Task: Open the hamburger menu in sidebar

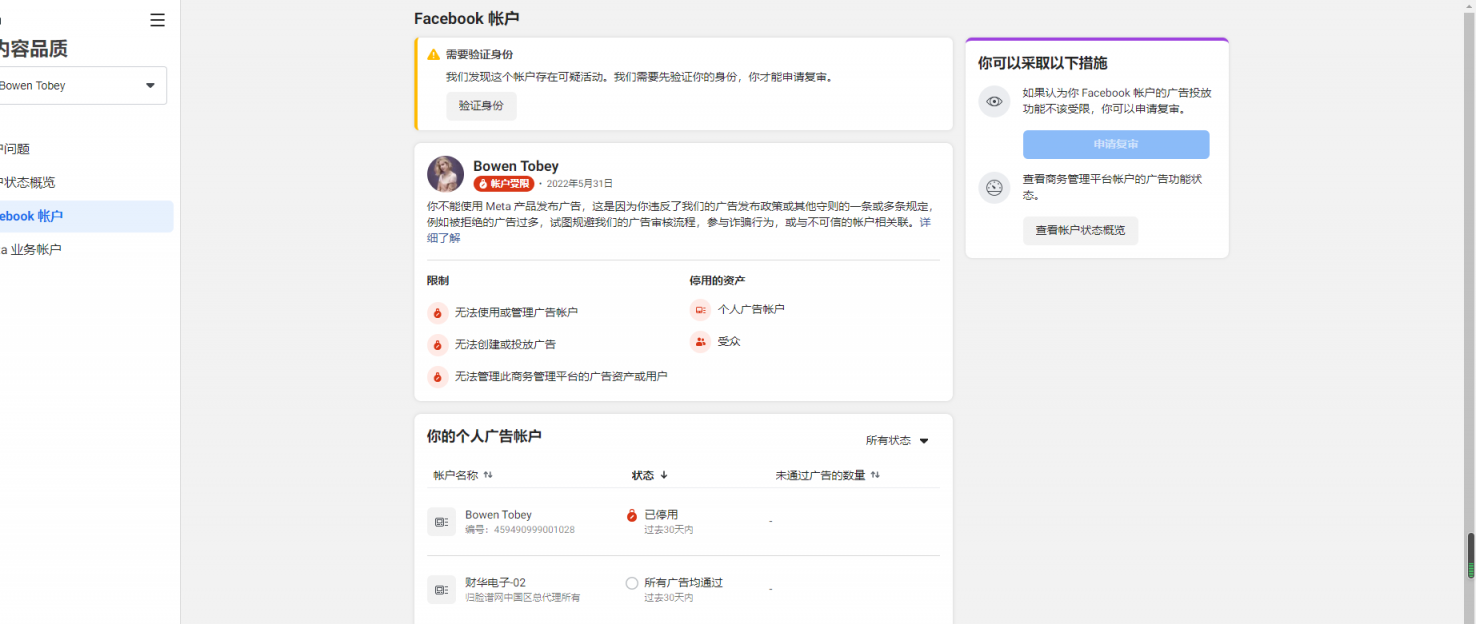Action: pos(157,20)
